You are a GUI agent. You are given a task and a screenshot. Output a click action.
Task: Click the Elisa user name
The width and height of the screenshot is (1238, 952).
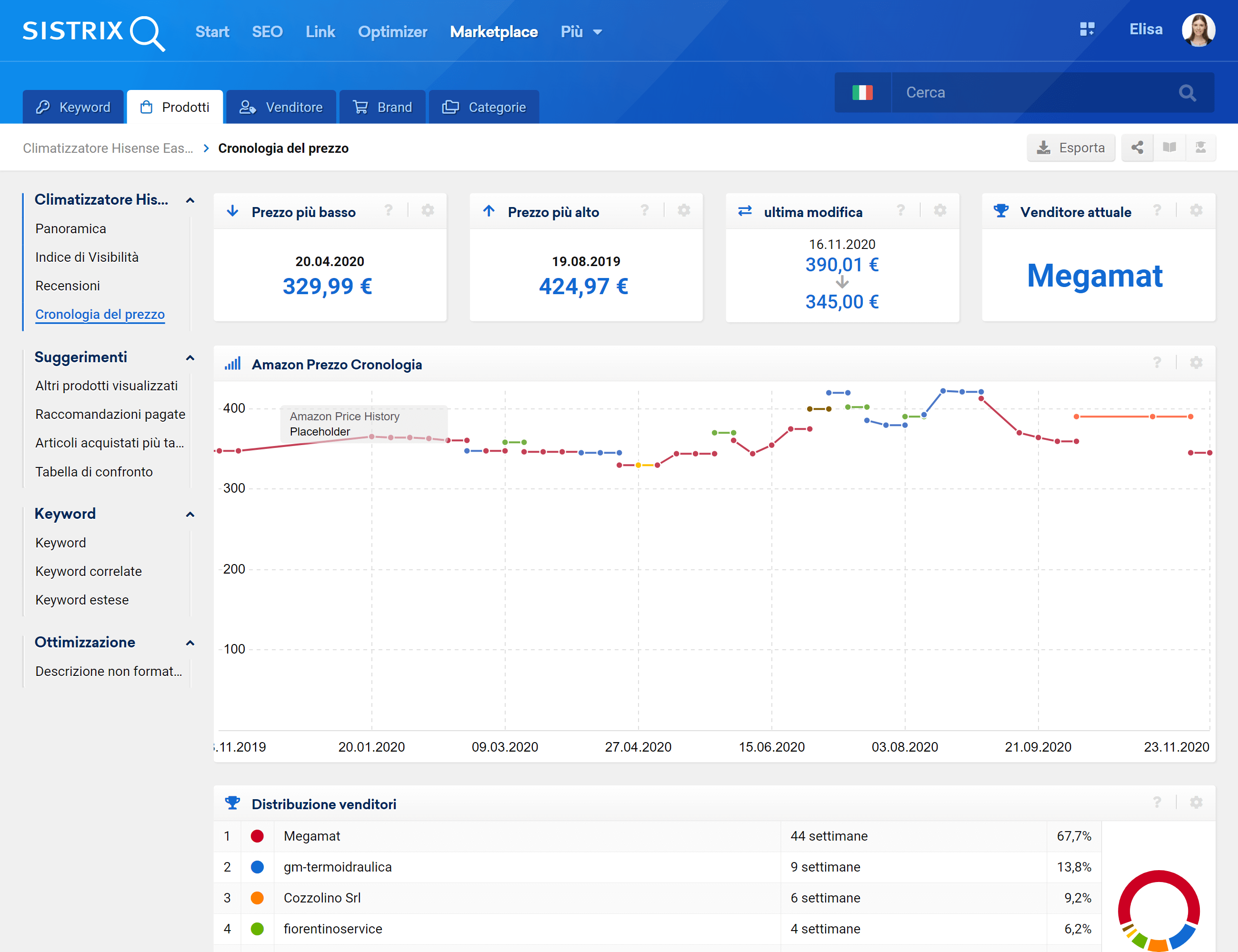1146,30
